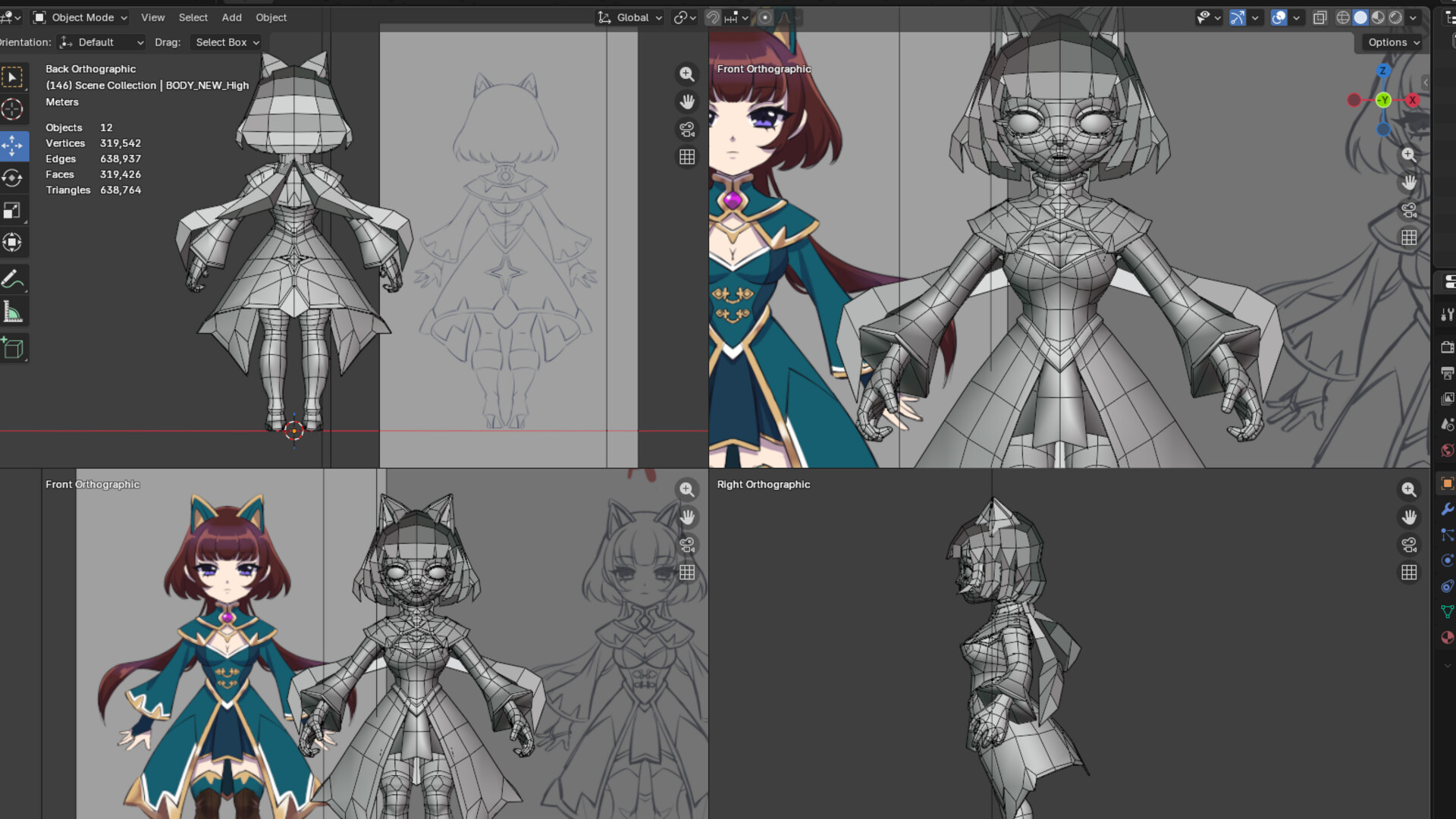Open the Modifiers wrench tab
This screenshot has width=1456, height=819.
(1447, 510)
